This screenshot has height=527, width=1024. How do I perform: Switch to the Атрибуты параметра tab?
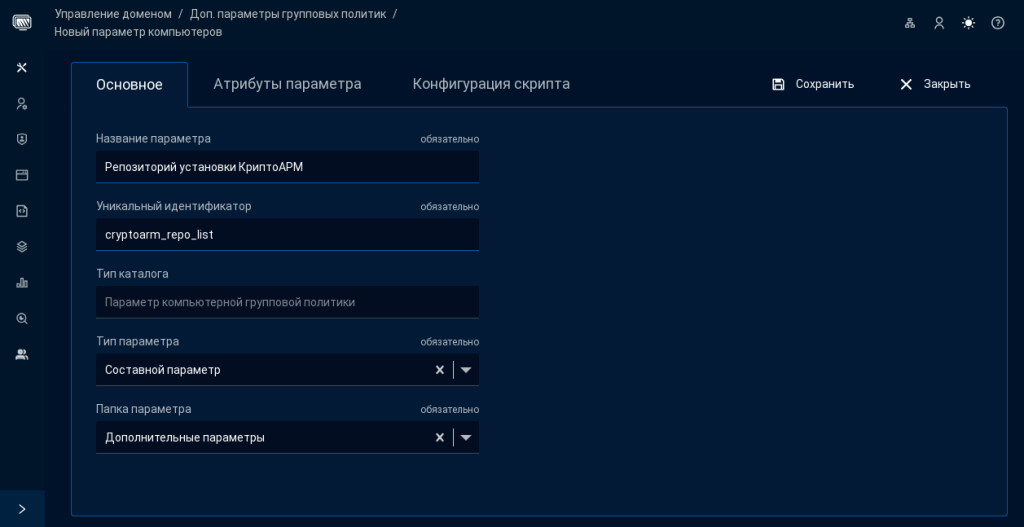(x=287, y=84)
